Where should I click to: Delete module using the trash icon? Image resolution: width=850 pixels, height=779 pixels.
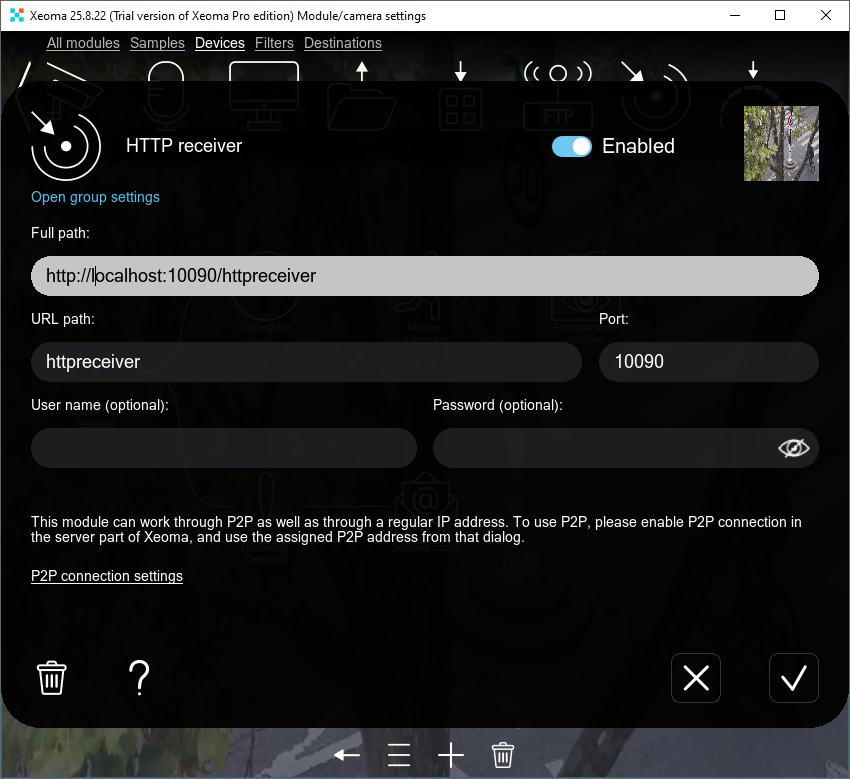pyautogui.click(x=51, y=678)
